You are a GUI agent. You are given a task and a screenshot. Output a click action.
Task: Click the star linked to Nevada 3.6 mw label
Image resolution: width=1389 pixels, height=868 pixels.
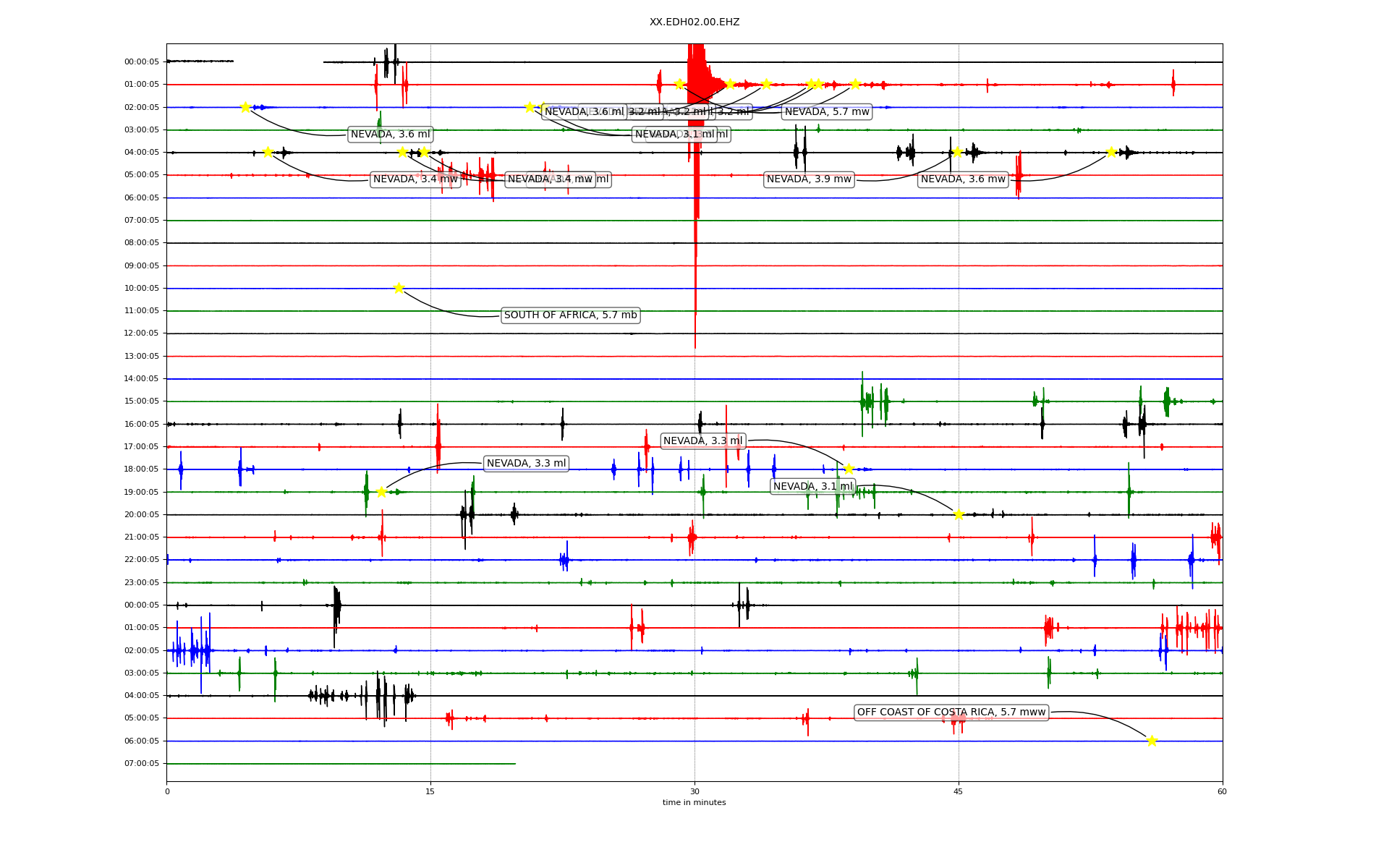click(x=1111, y=152)
